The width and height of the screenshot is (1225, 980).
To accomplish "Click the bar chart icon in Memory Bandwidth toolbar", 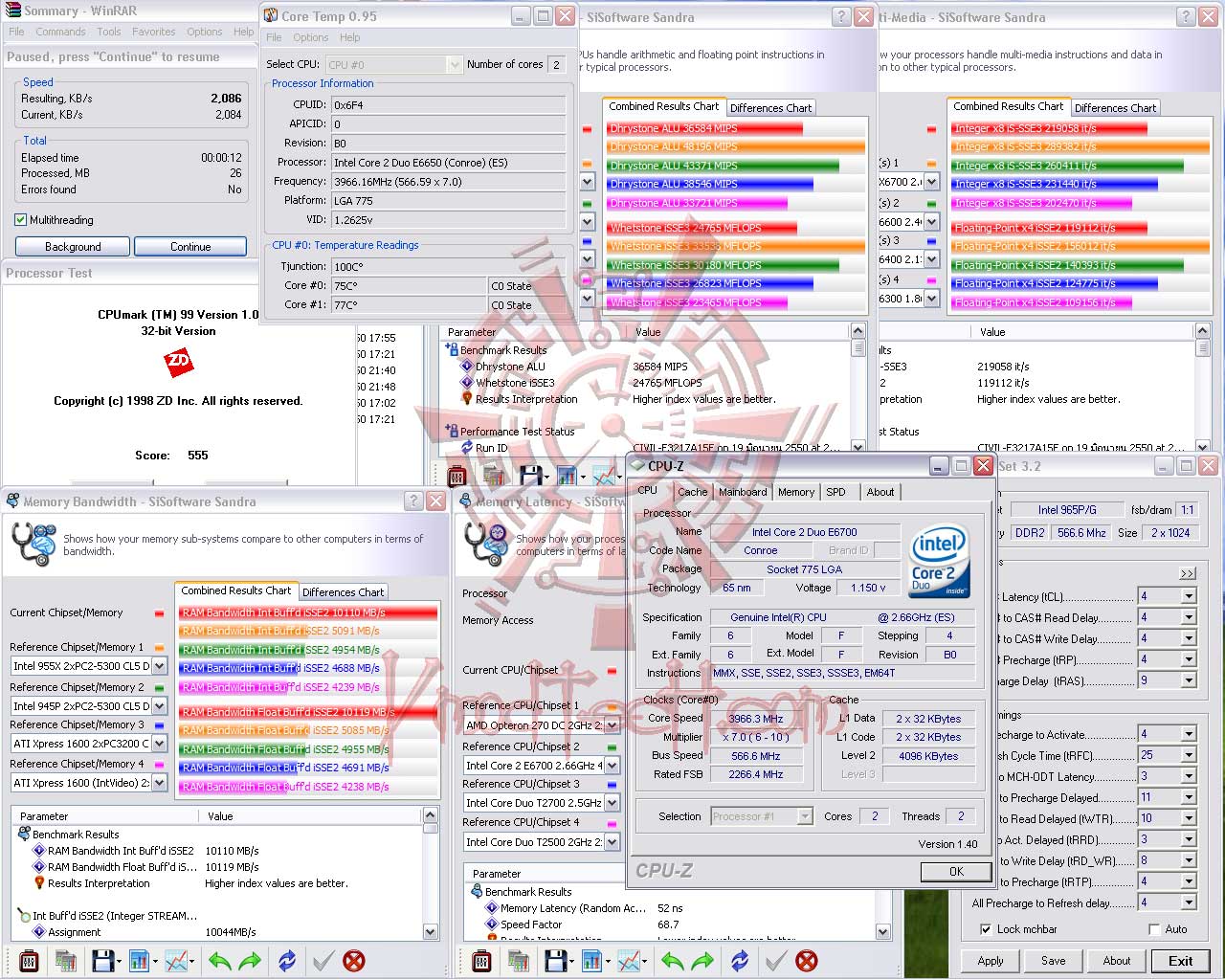I will coord(139,960).
